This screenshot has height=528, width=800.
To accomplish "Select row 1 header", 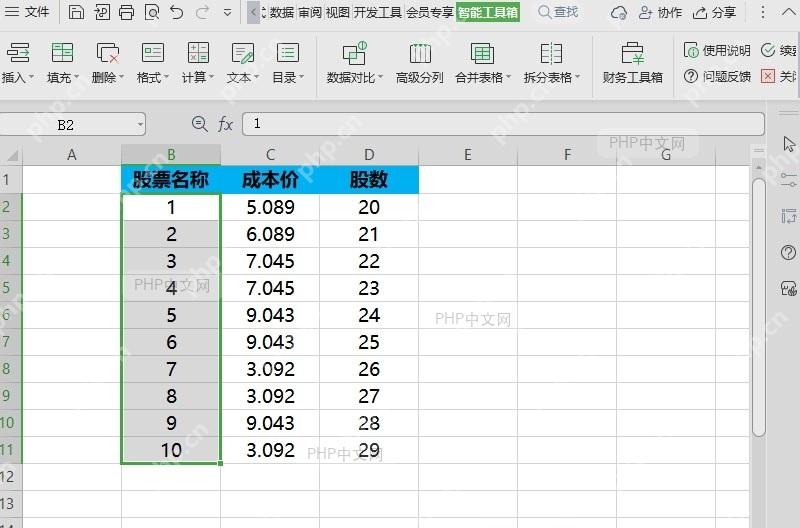I will (10, 180).
